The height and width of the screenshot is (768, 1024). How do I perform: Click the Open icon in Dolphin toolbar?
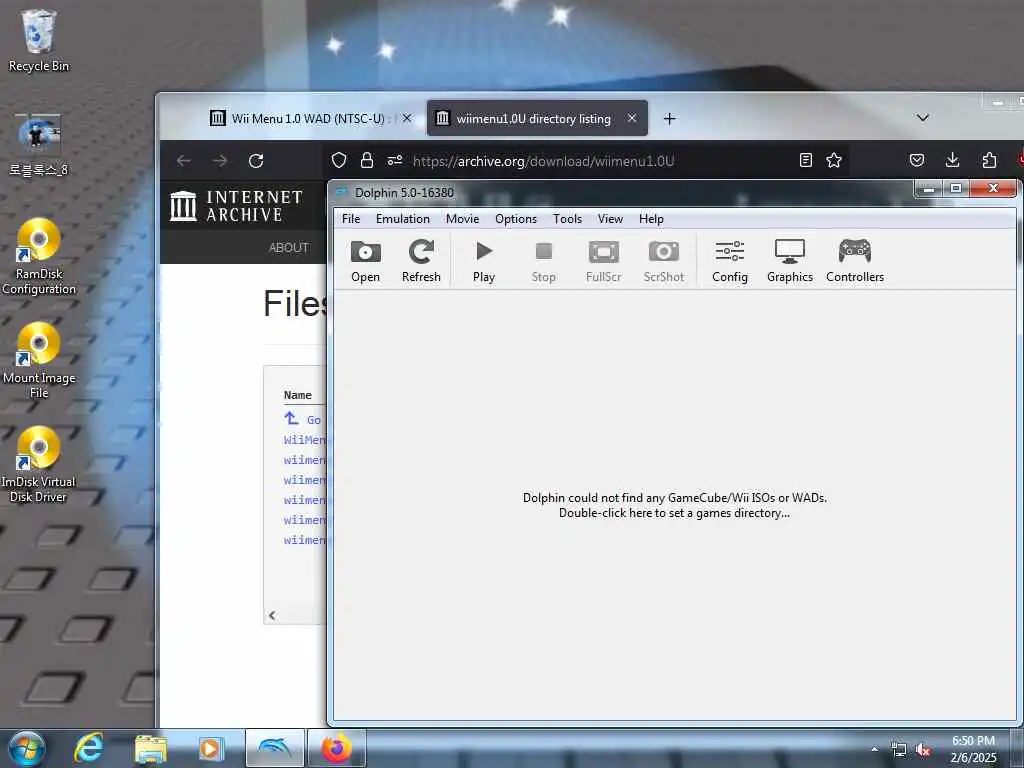point(365,261)
